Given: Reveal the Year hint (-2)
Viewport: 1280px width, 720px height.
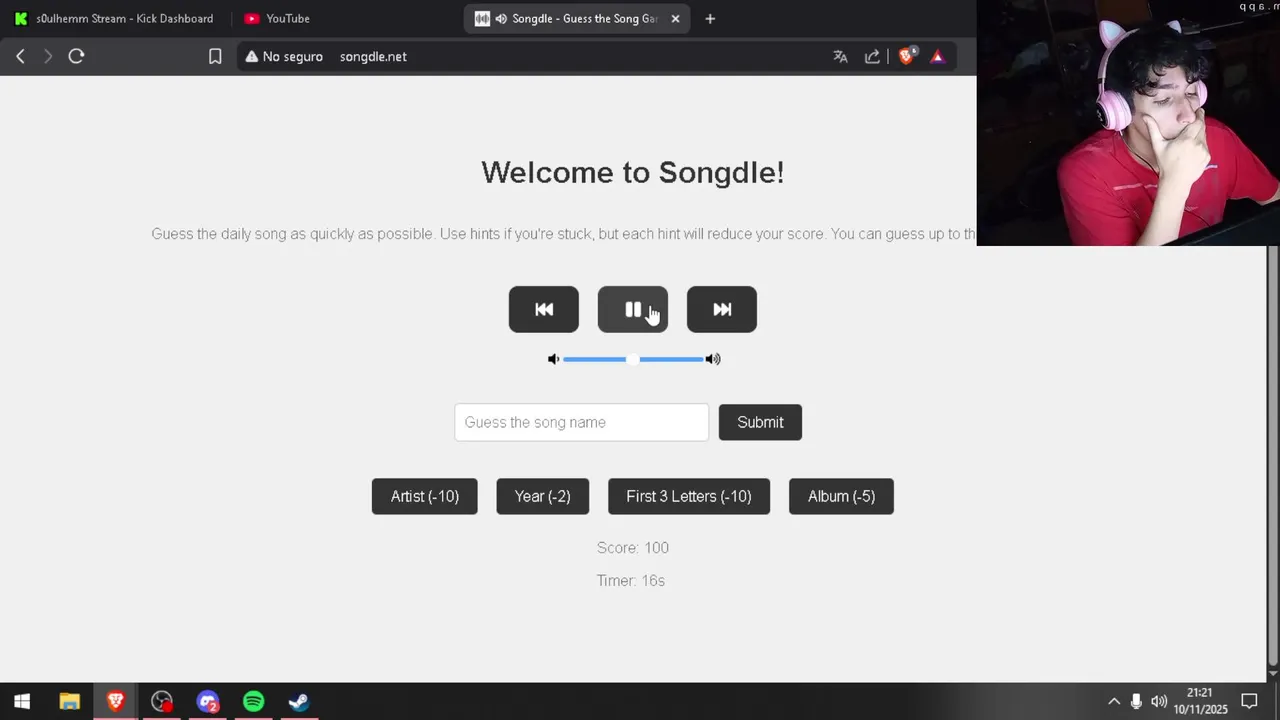Looking at the screenshot, I should coord(542,496).
